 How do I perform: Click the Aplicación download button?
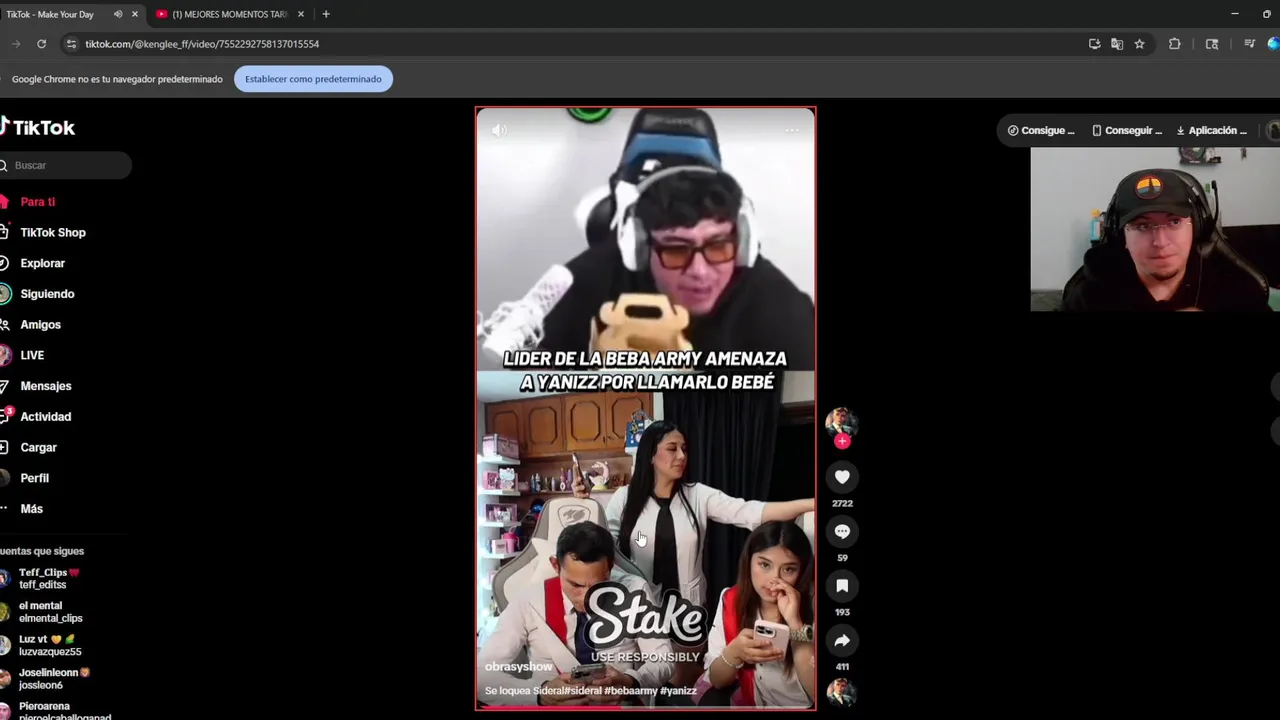(1211, 130)
